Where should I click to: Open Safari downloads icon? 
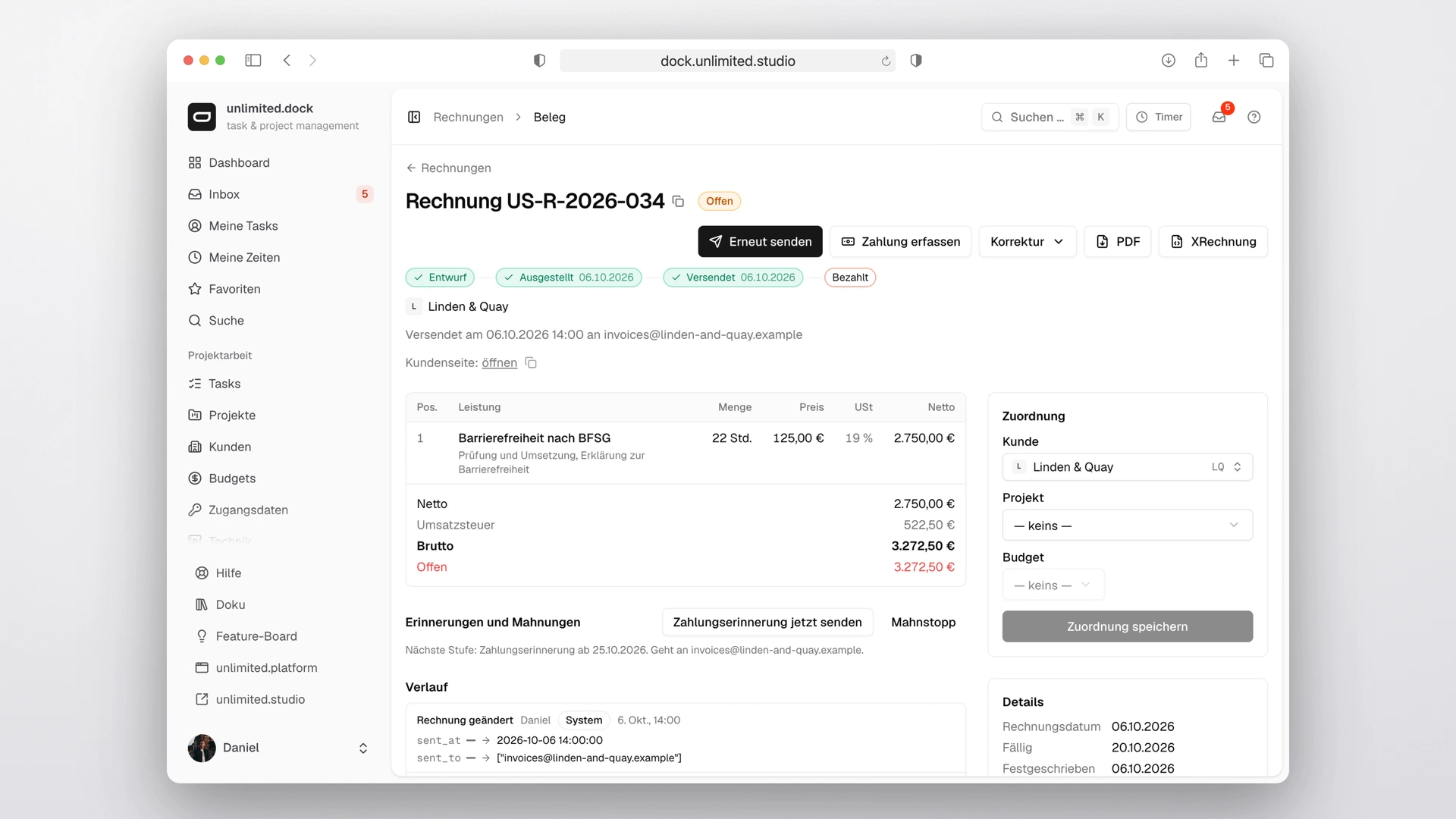(1169, 60)
